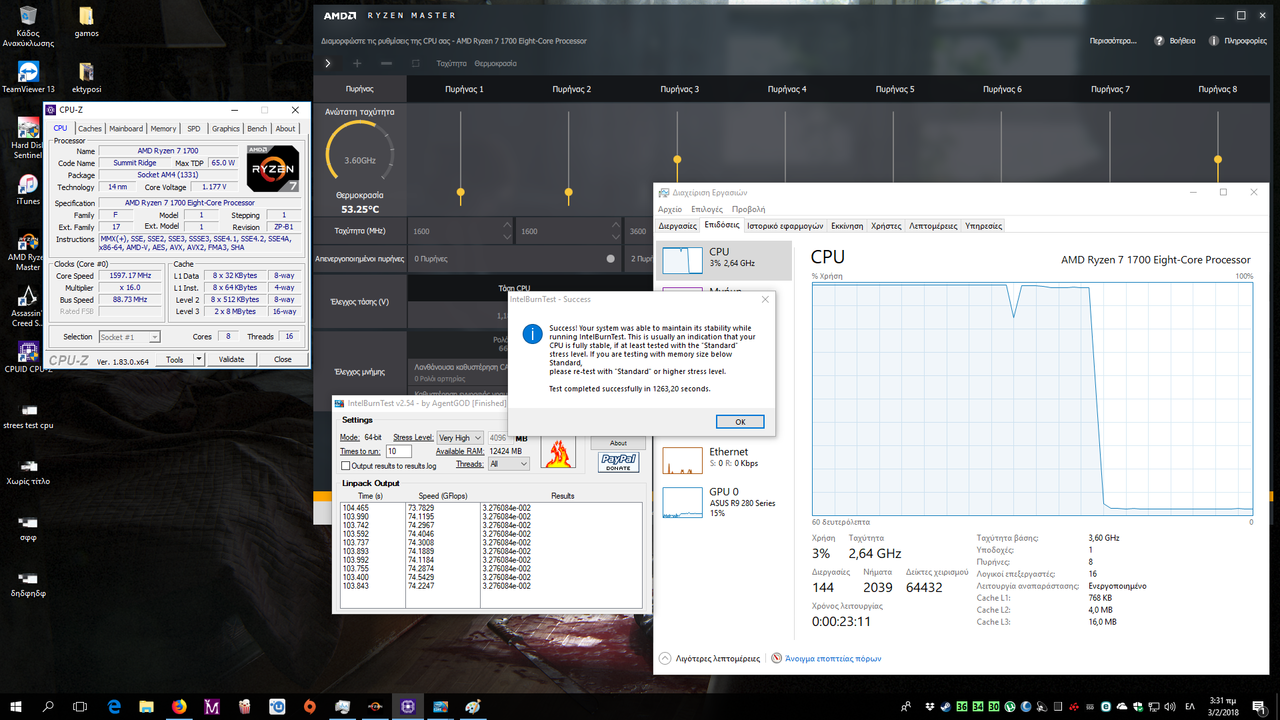Switch to 'Υπηρεσίες' tab in Task Manager
The width and height of the screenshot is (1280, 720).
(984, 226)
